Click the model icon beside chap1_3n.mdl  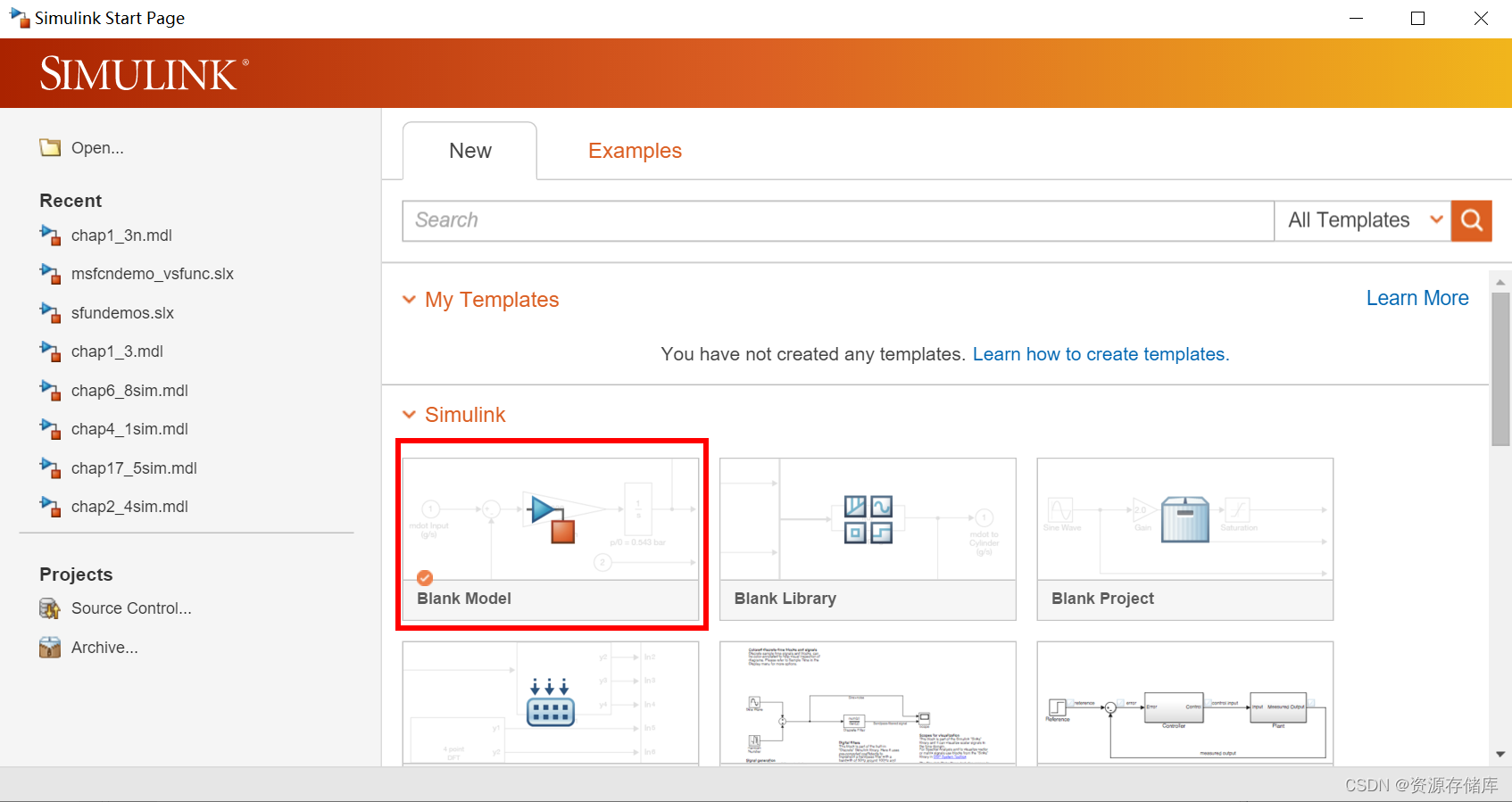click(x=50, y=235)
